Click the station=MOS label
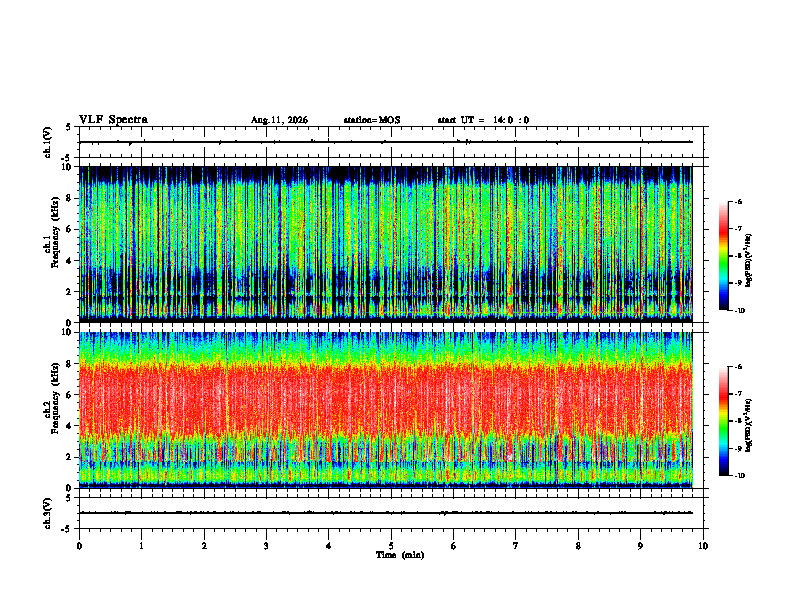Screen dimensions: 792x612 coord(372,120)
